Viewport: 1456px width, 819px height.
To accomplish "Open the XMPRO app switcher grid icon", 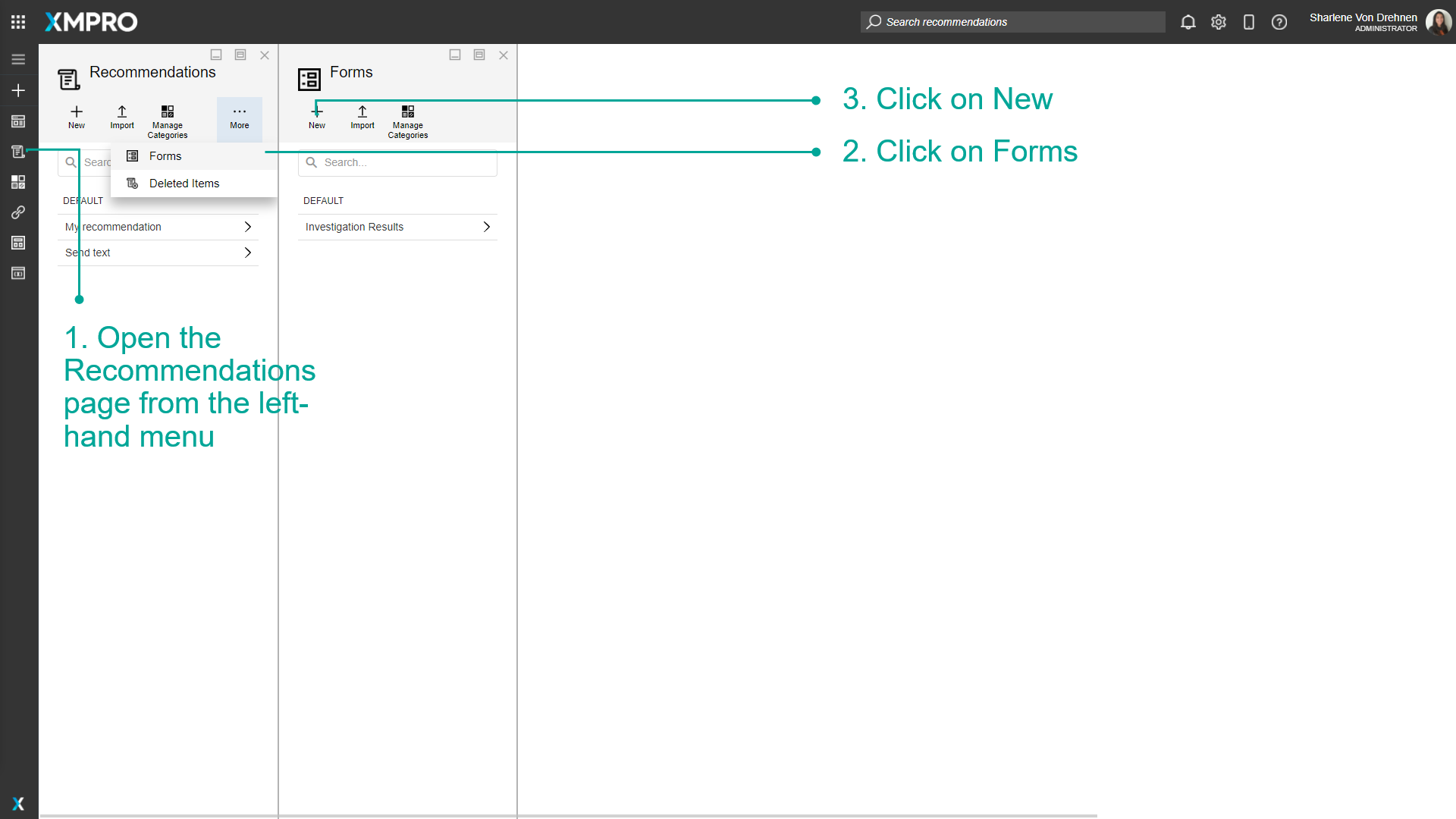I will (x=18, y=21).
